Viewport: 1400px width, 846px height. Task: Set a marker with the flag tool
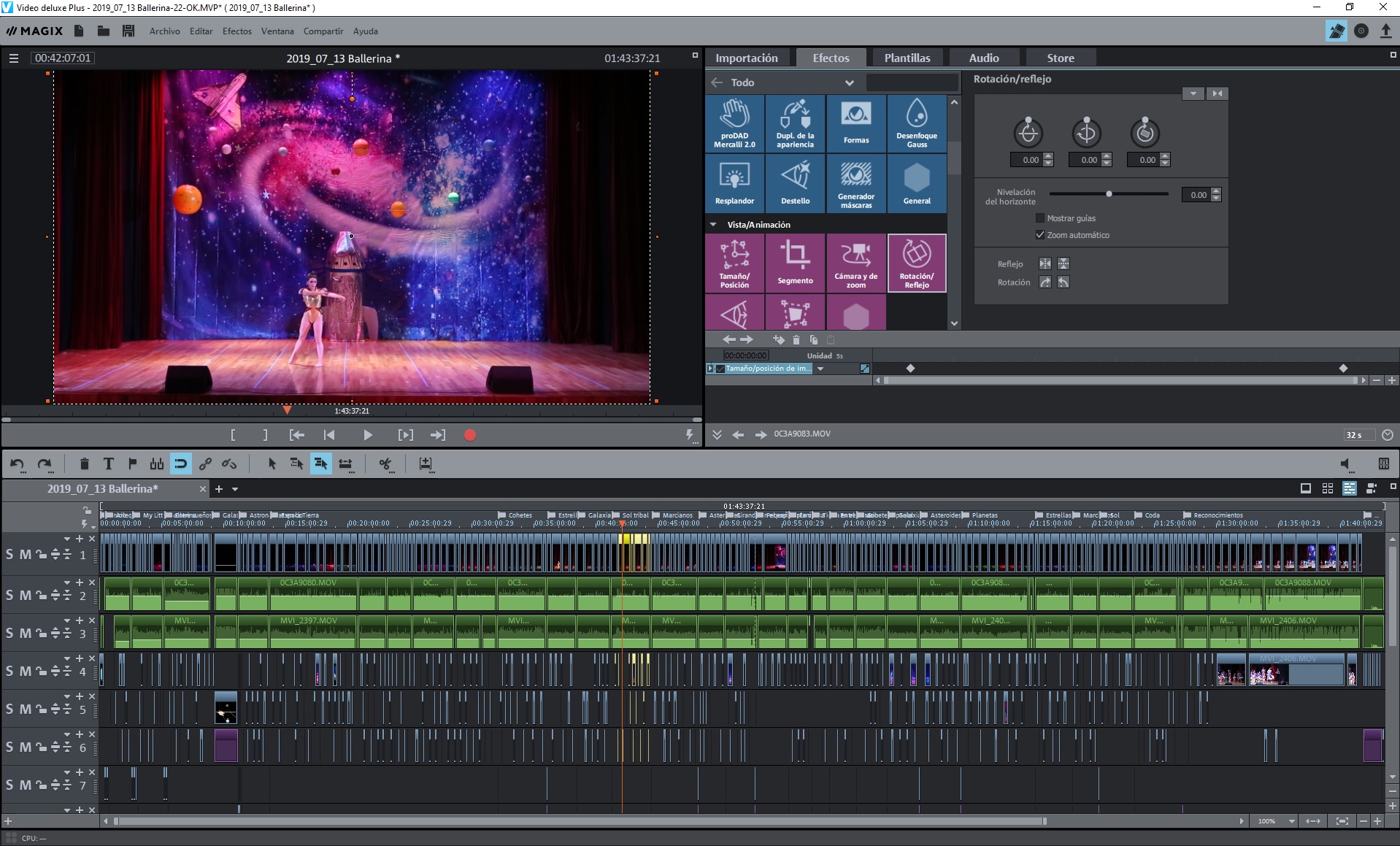[x=132, y=464]
